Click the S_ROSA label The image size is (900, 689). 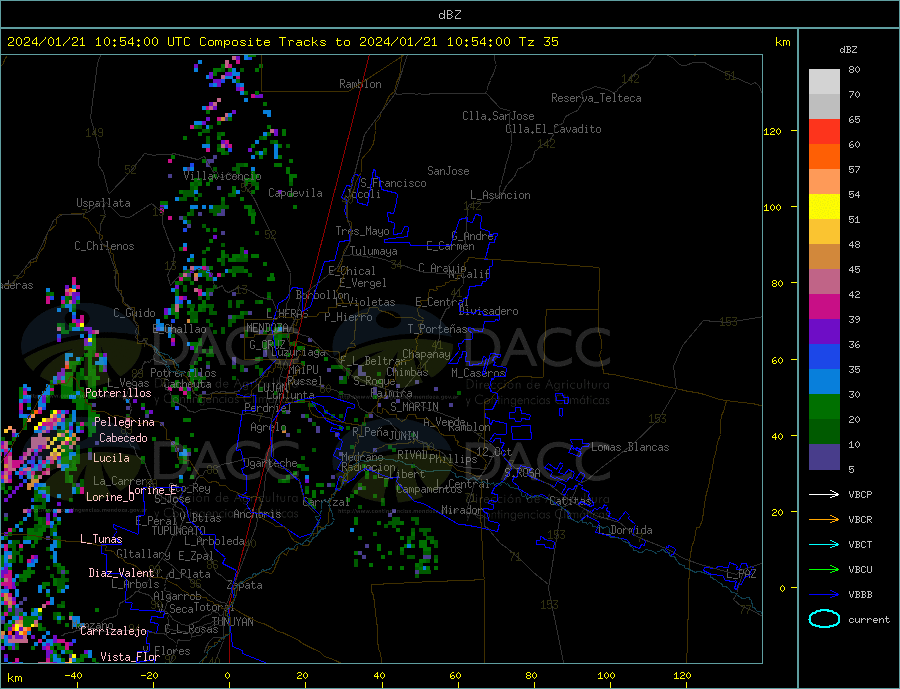(x=522, y=473)
